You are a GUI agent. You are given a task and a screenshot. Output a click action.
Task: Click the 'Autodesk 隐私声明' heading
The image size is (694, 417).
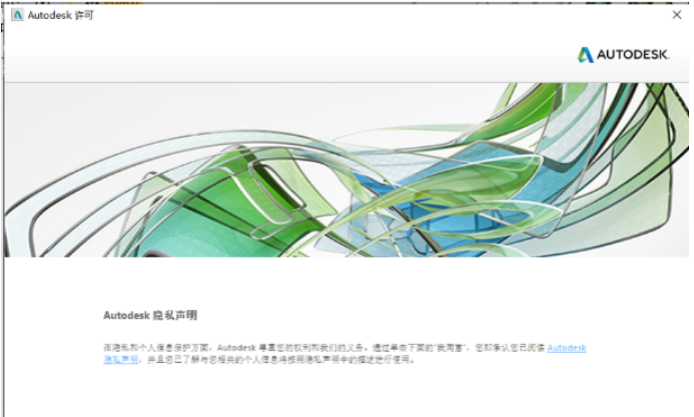[x=150, y=315]
